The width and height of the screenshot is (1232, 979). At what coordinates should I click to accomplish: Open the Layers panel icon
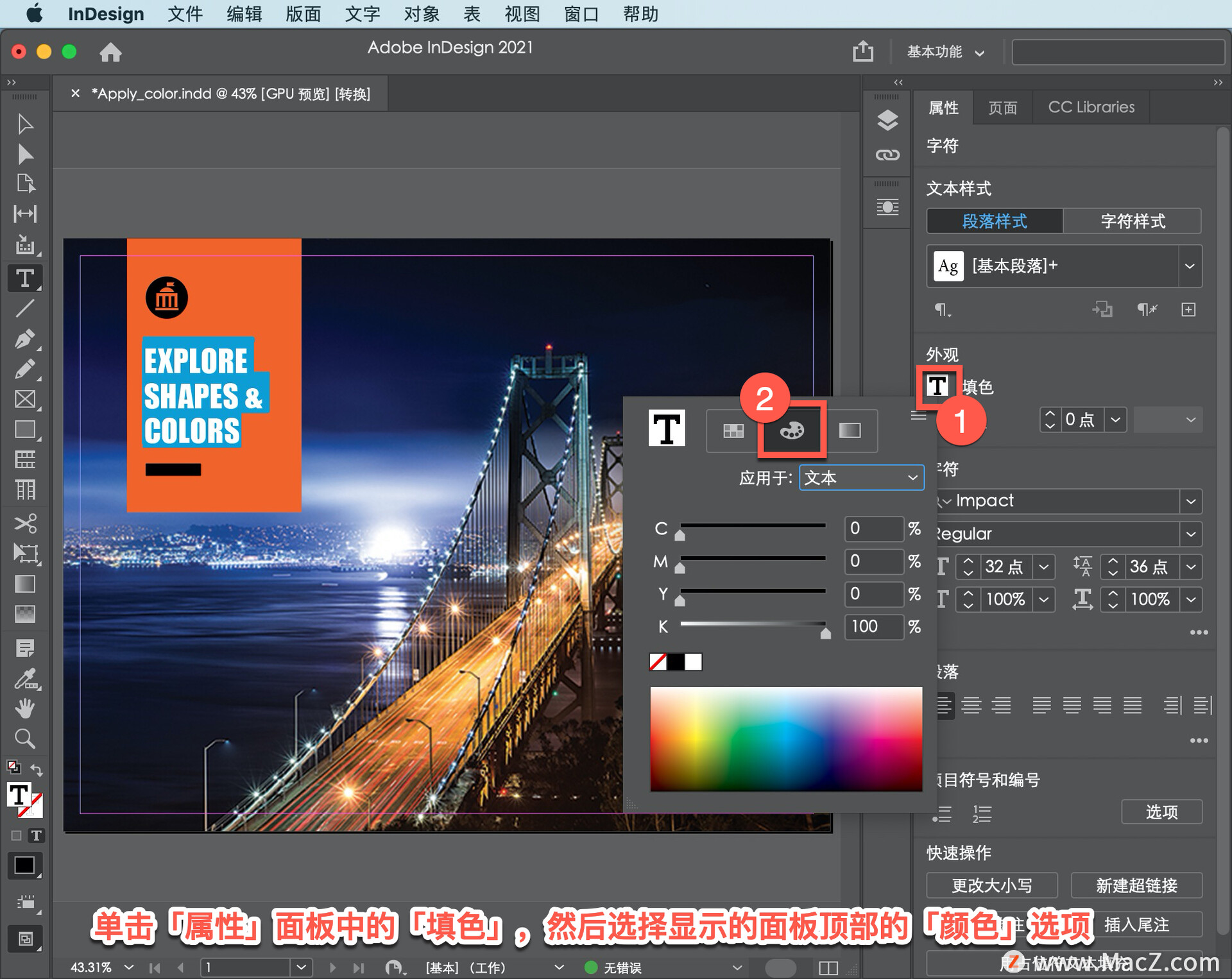click(x=887, y=120)
